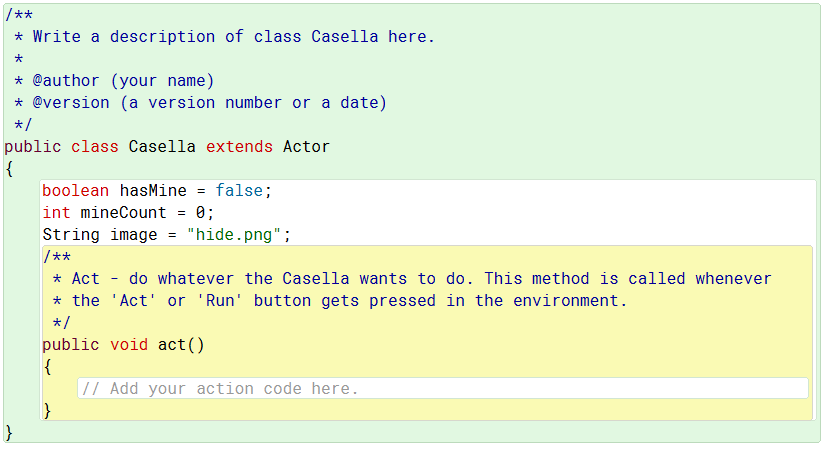Click the class name Casella in declaration
Image resolution: width=825 pixels, height=449 pixels.
click(x=162, y=147)
